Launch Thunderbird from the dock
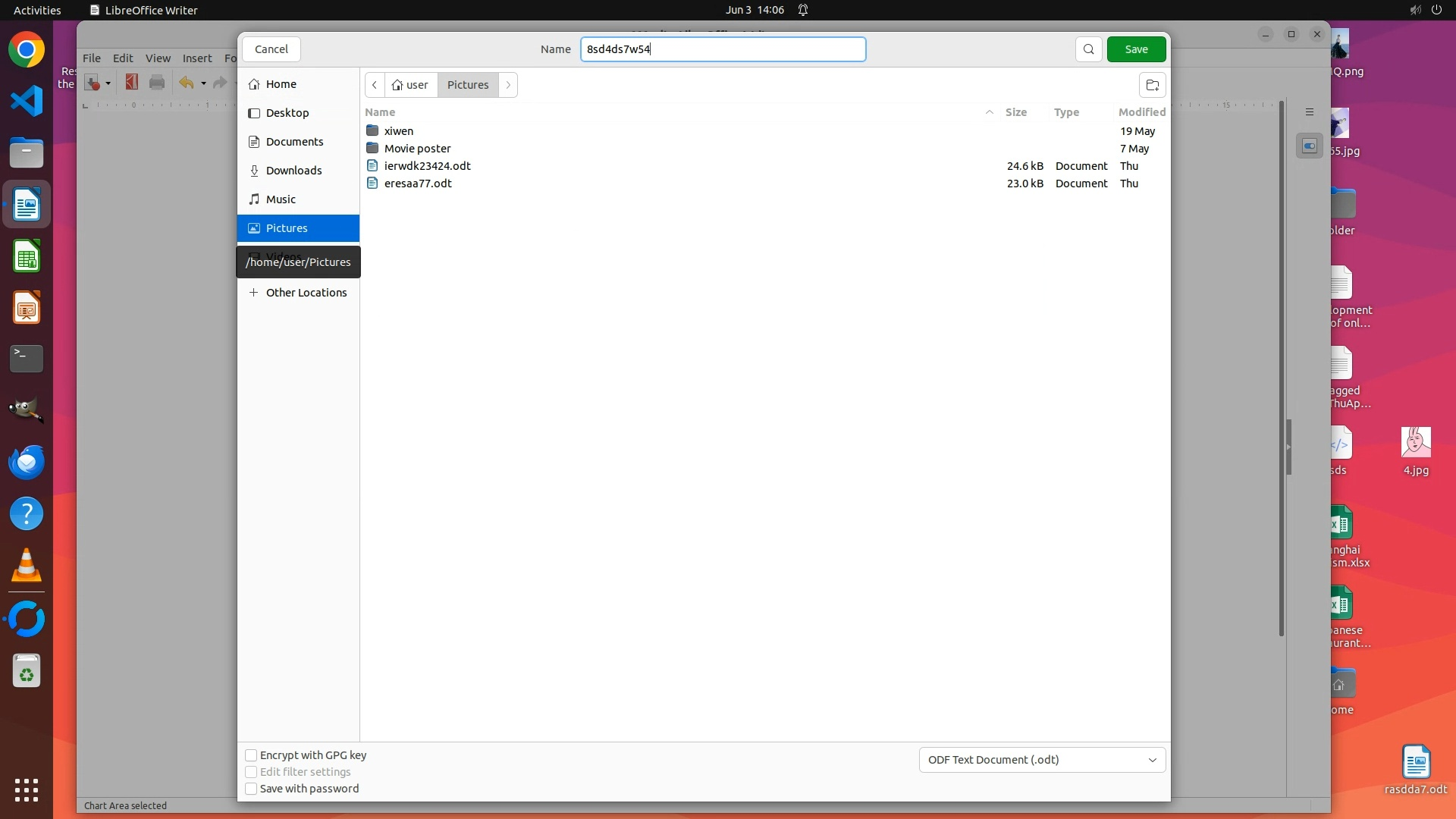This screenshot has height=819, width=1456. [x=27, y=463]
